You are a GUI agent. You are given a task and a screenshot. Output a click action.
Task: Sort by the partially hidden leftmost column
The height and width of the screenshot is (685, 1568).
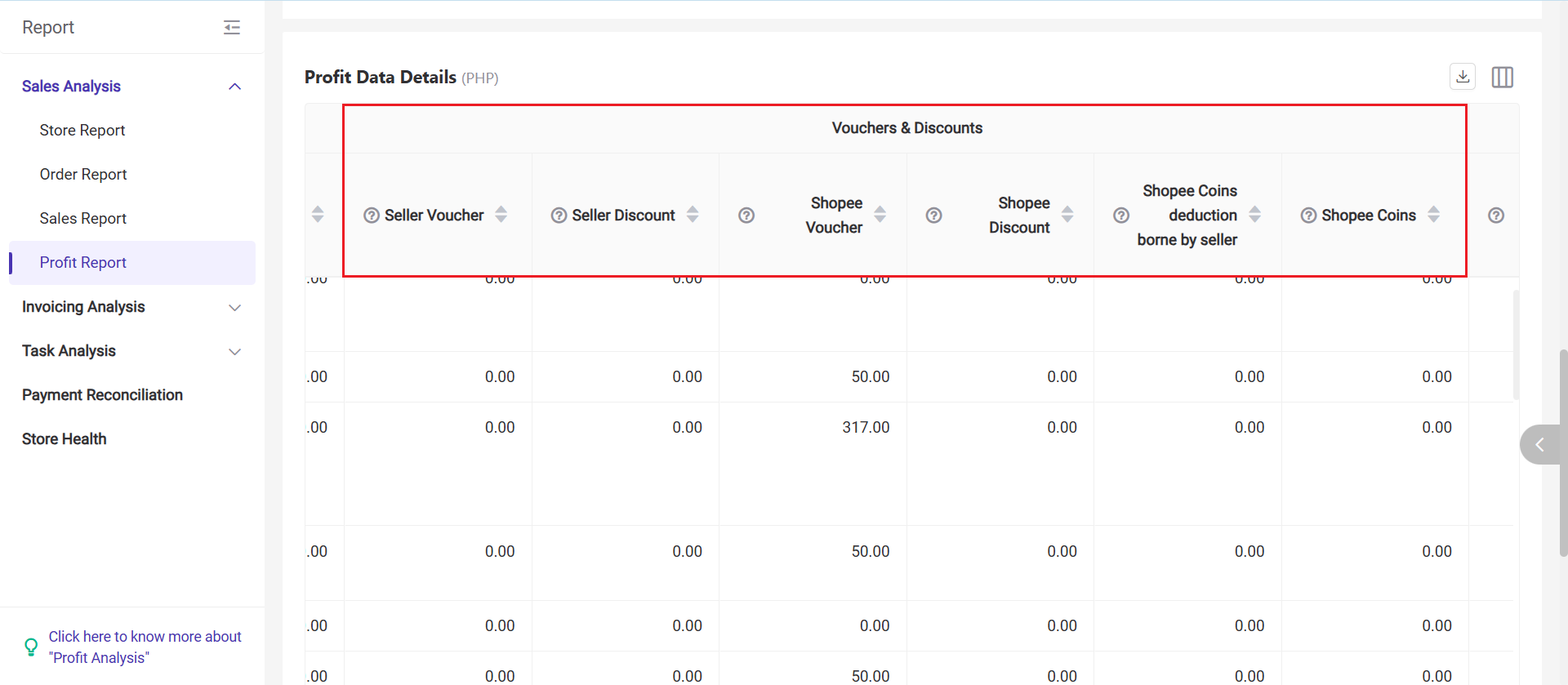click(318, 215)
